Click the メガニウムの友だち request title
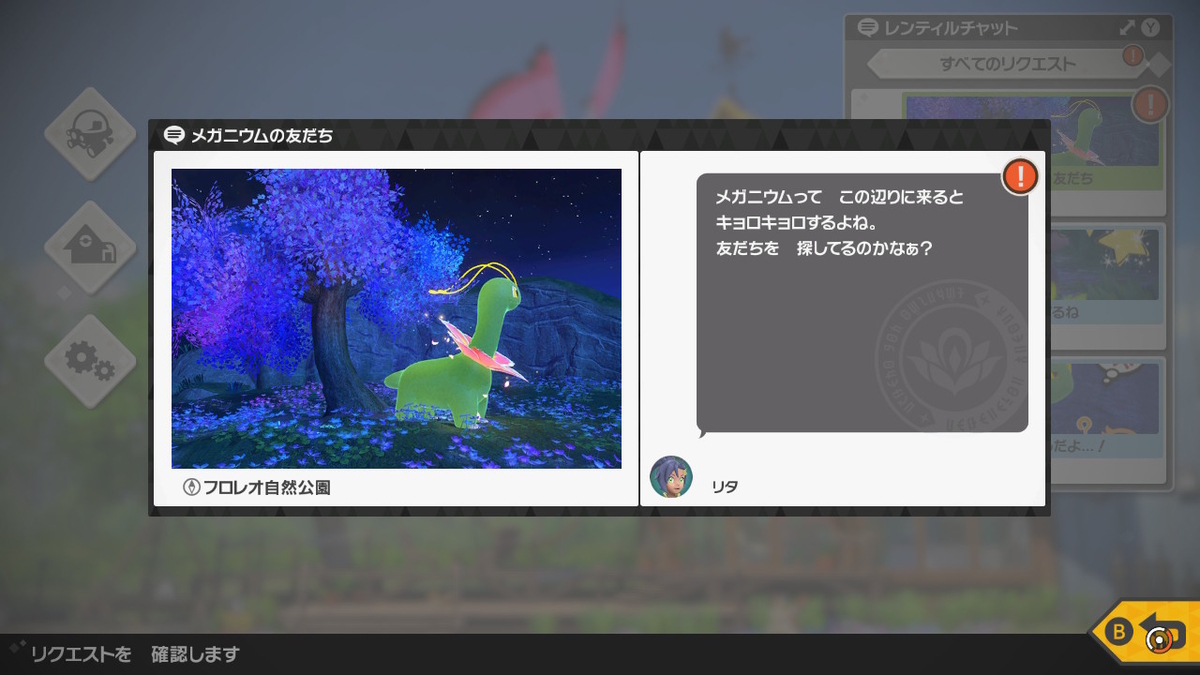Screen dimensions: 1200x675 [x=262, y=136]
